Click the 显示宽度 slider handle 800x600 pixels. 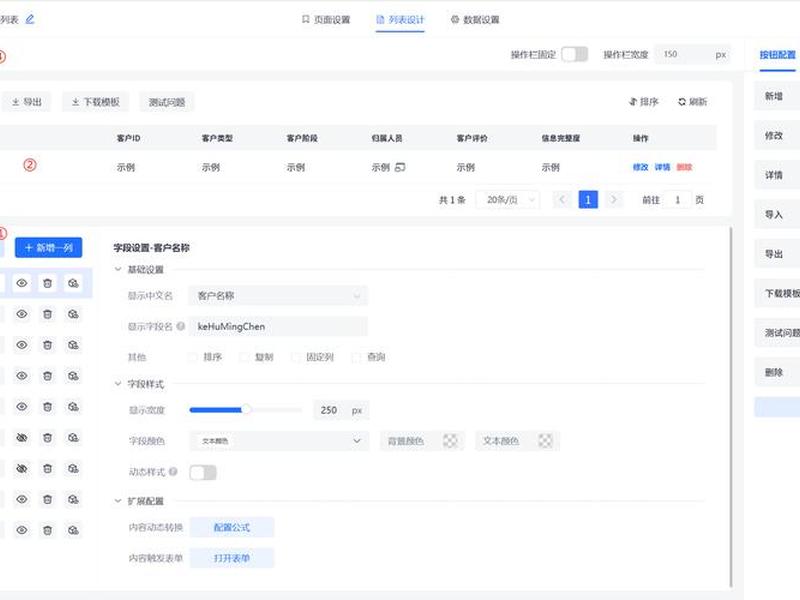[246, 409]
